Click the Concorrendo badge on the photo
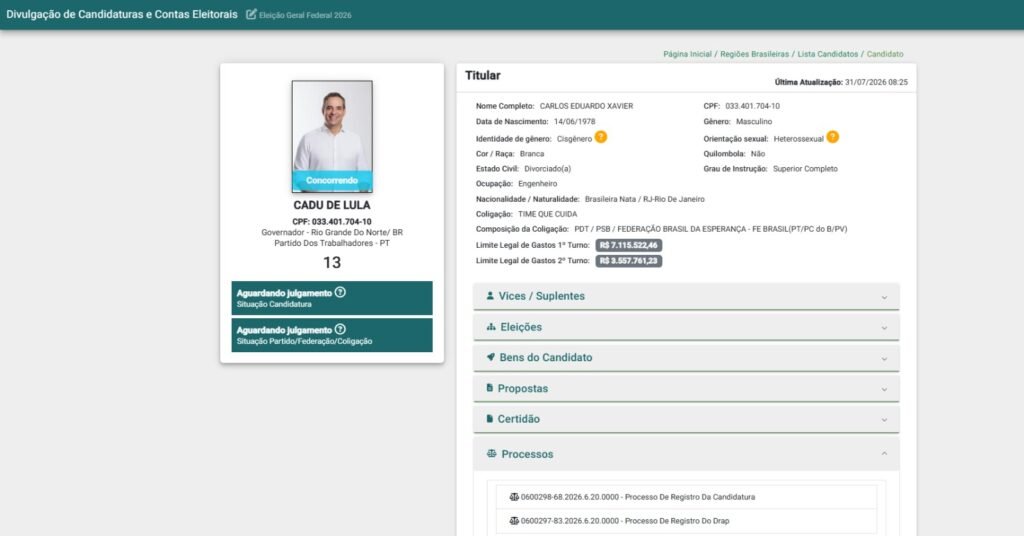Viewport: 1024px width, 536px height. pos(332,180)
